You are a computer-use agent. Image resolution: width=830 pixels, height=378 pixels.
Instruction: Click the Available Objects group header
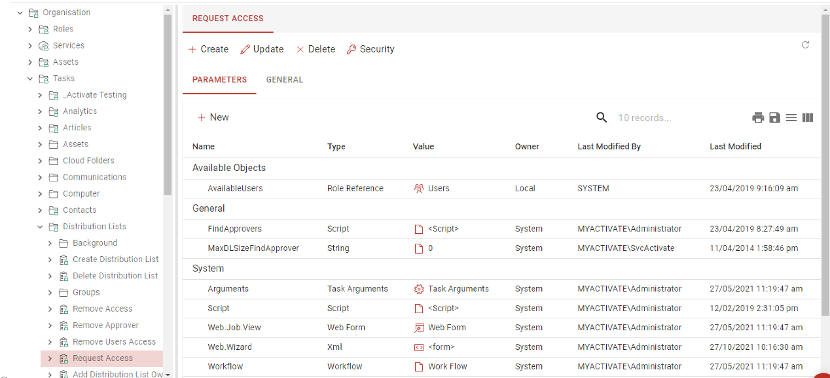pos(229,168)
